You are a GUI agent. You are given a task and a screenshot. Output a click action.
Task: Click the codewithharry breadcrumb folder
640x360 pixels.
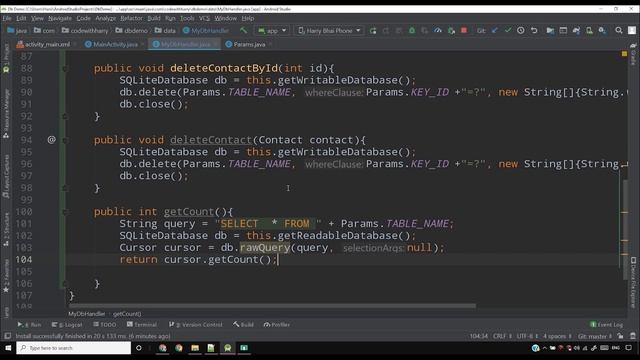pos(85,31)
